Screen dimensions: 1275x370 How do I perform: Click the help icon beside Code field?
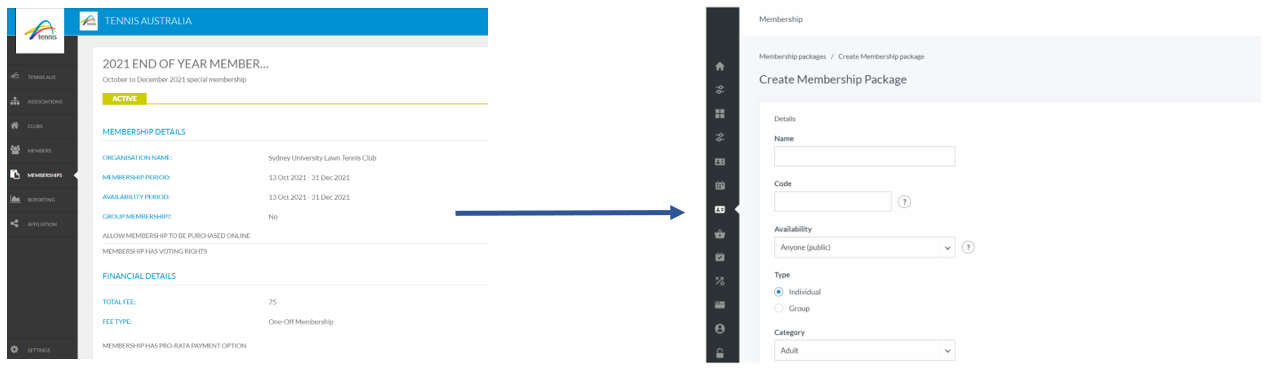pyautogui.click(x=904, y=201)
